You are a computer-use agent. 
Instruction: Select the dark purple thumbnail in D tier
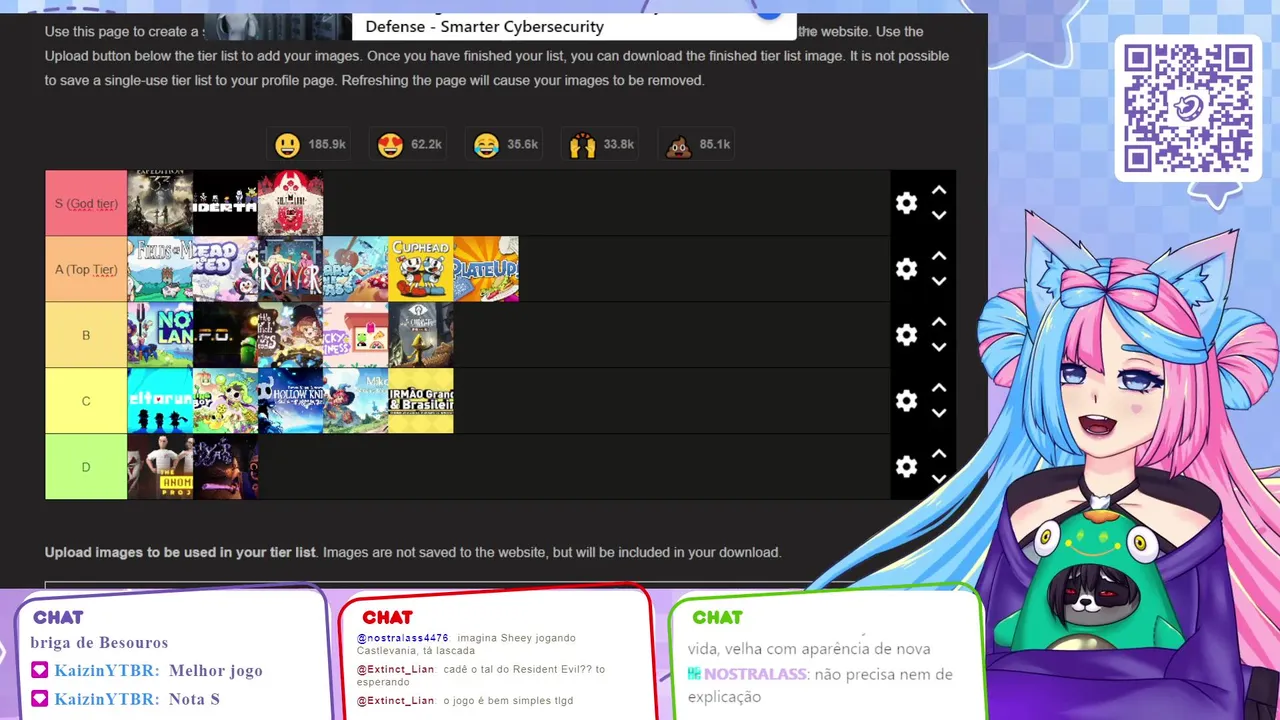(x=225, y=467)
